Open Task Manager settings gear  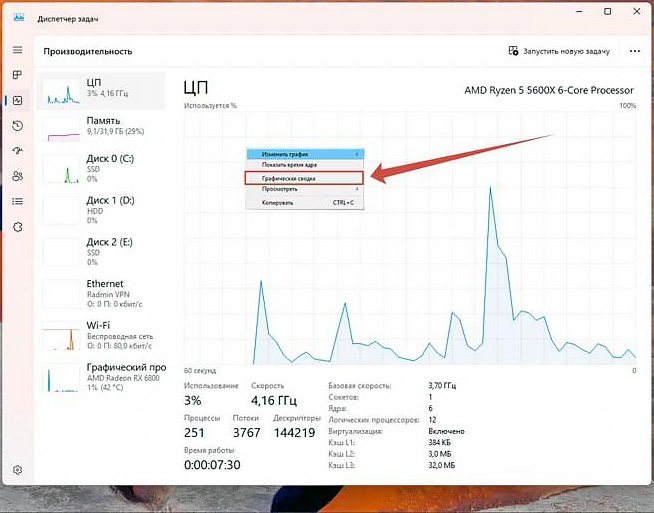coord(17,469)
